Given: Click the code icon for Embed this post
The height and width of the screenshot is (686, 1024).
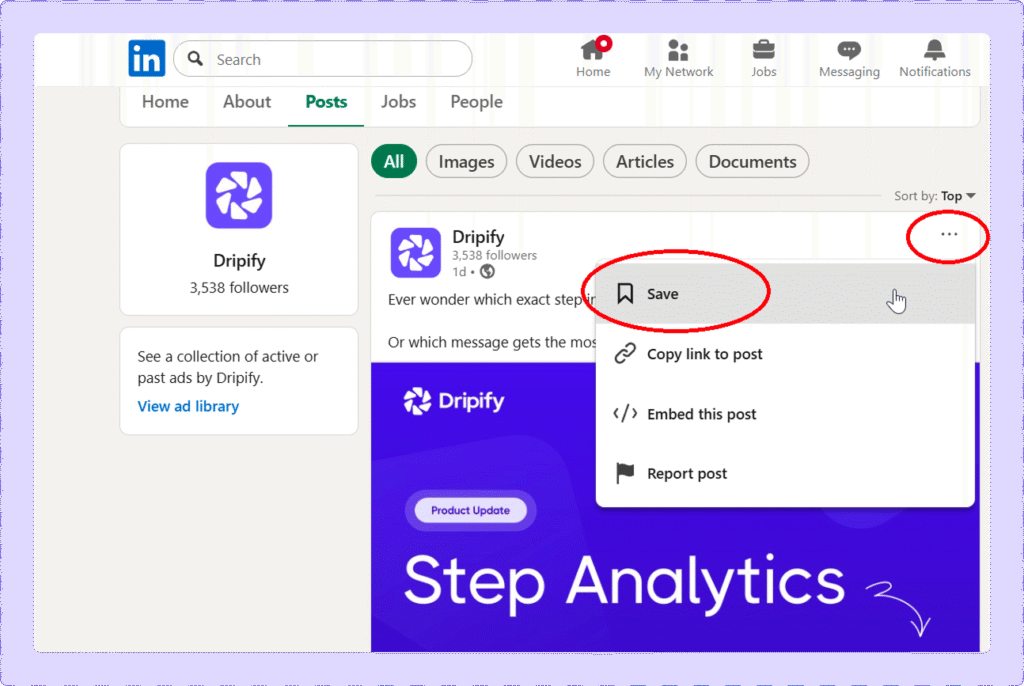Looking at the screenshot, I should [x=626, y=413].
